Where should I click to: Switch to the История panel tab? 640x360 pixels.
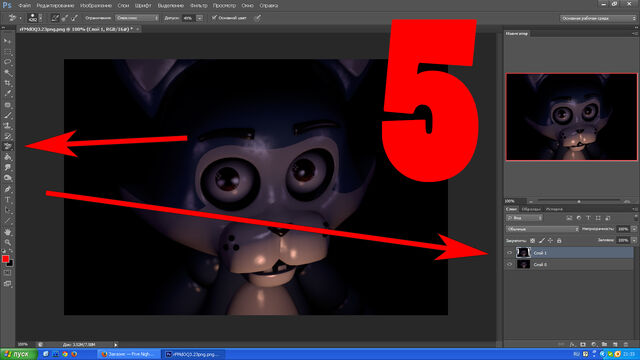pos(554,209)
